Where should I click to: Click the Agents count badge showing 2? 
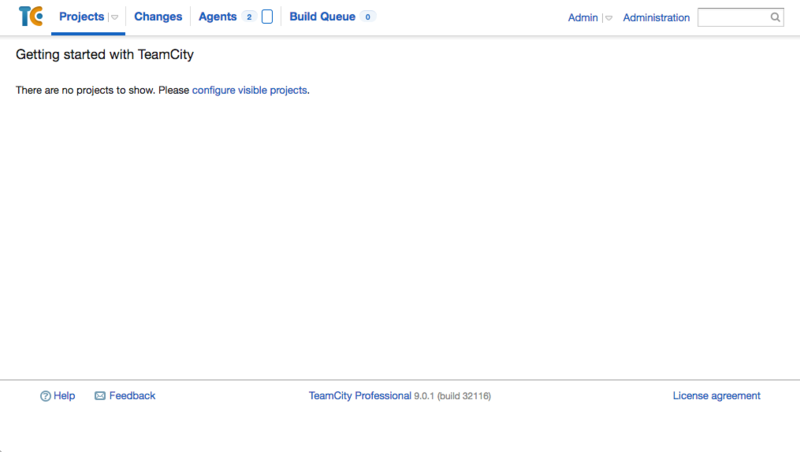click(249, 17)
